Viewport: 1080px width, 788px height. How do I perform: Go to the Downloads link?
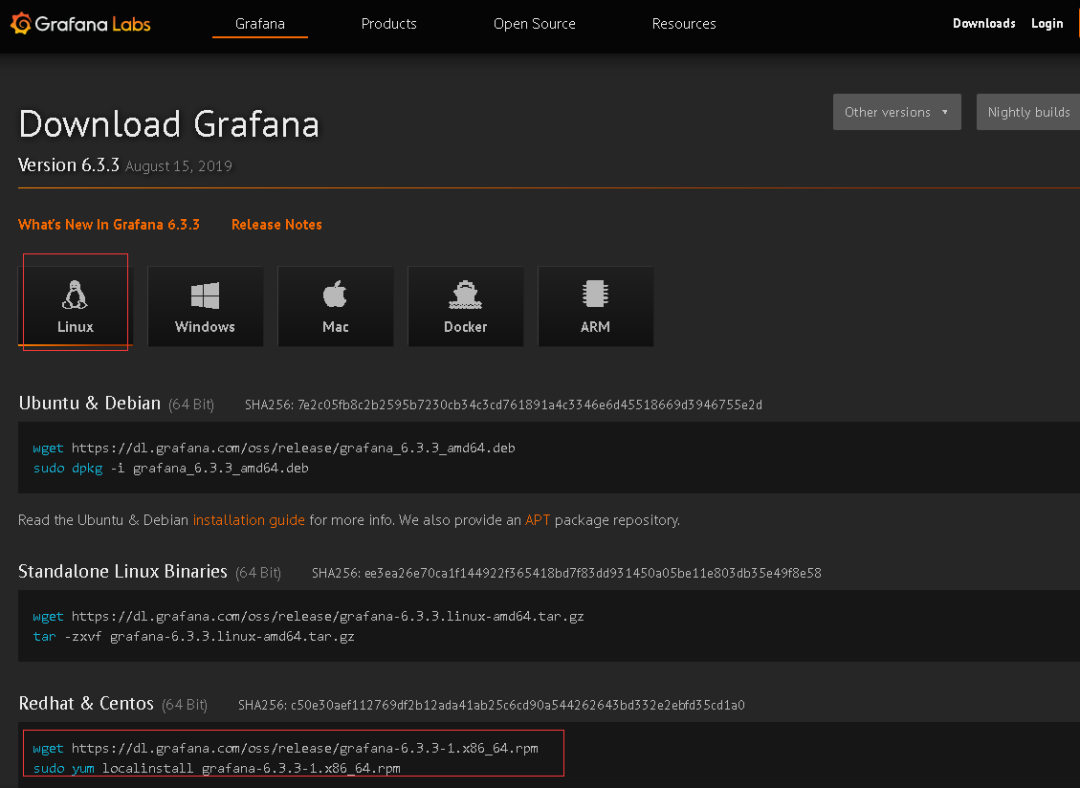pos(983,24)
